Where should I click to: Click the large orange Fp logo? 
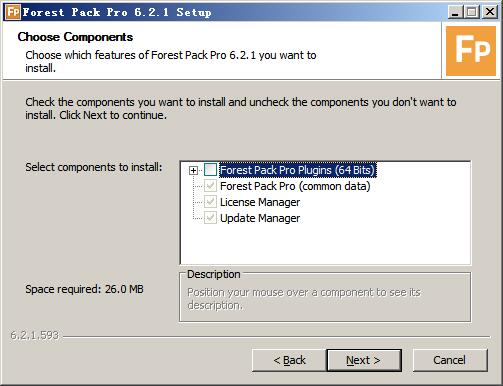(x=471, y=51)
